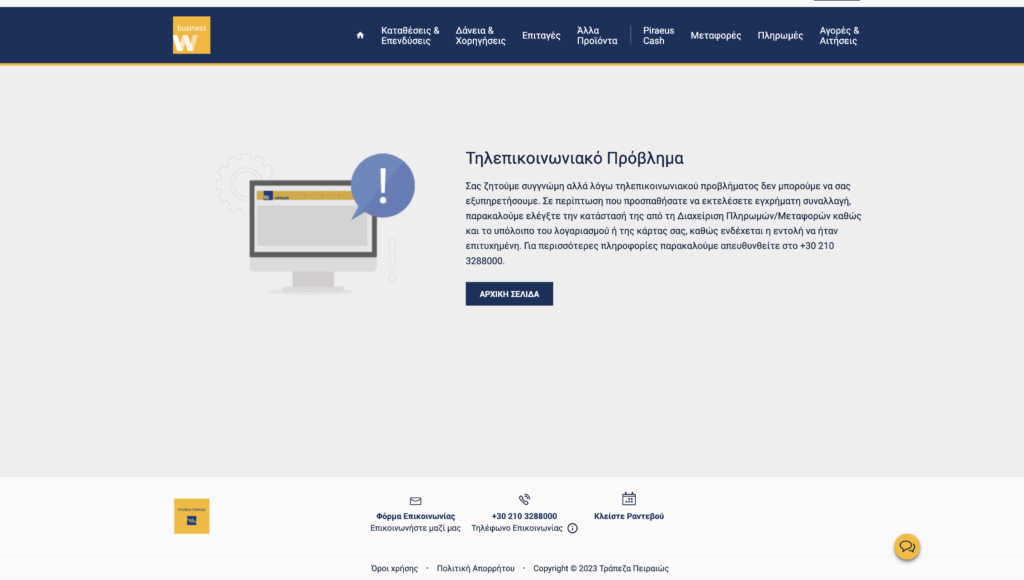Open the Πολιτική Απορρήτου link
This screenshot has height=580, width=1024.
point(475,568)
